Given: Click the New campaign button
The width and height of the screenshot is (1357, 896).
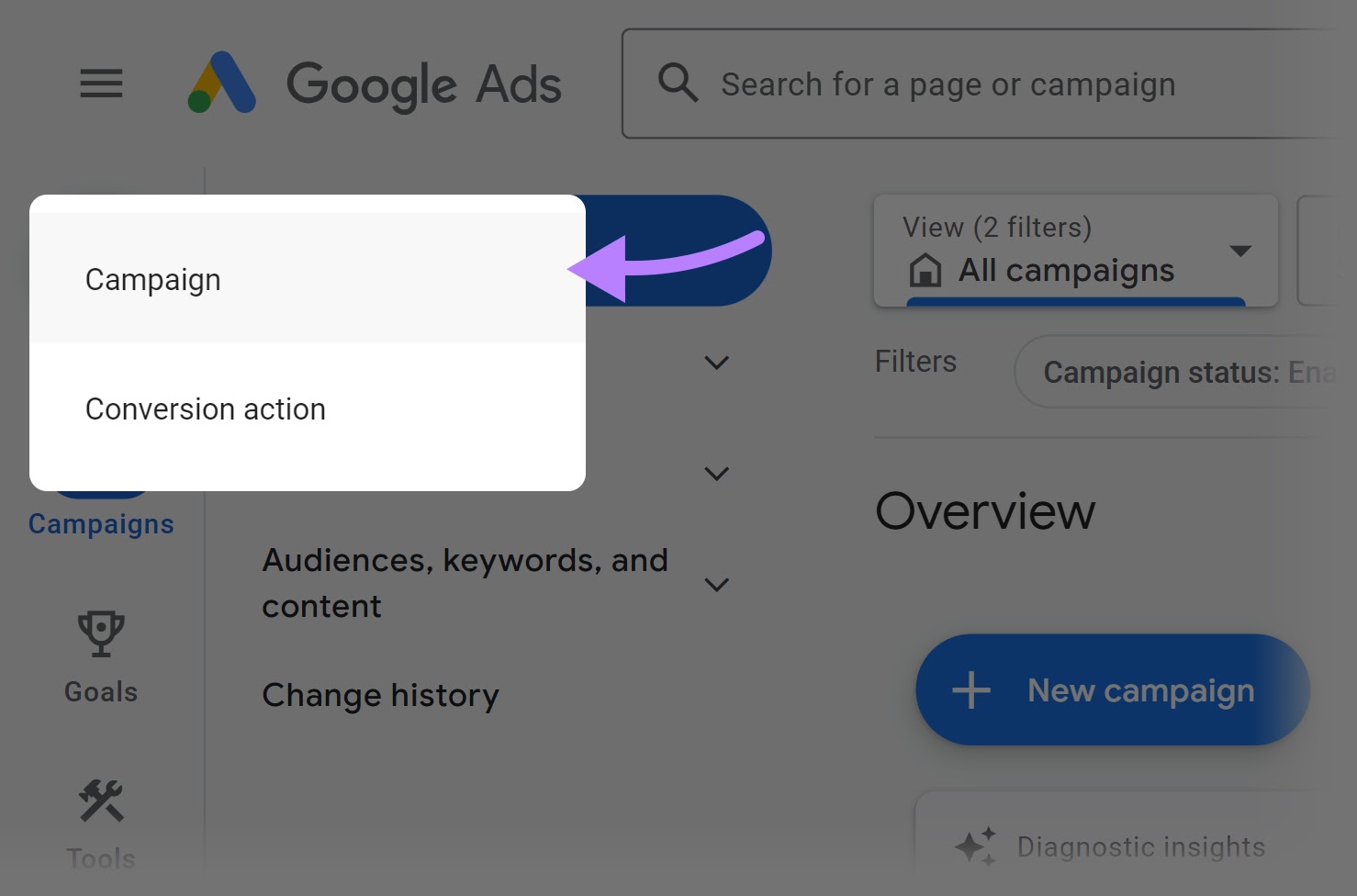Looking at the screenshot, I should (1112, 689).
